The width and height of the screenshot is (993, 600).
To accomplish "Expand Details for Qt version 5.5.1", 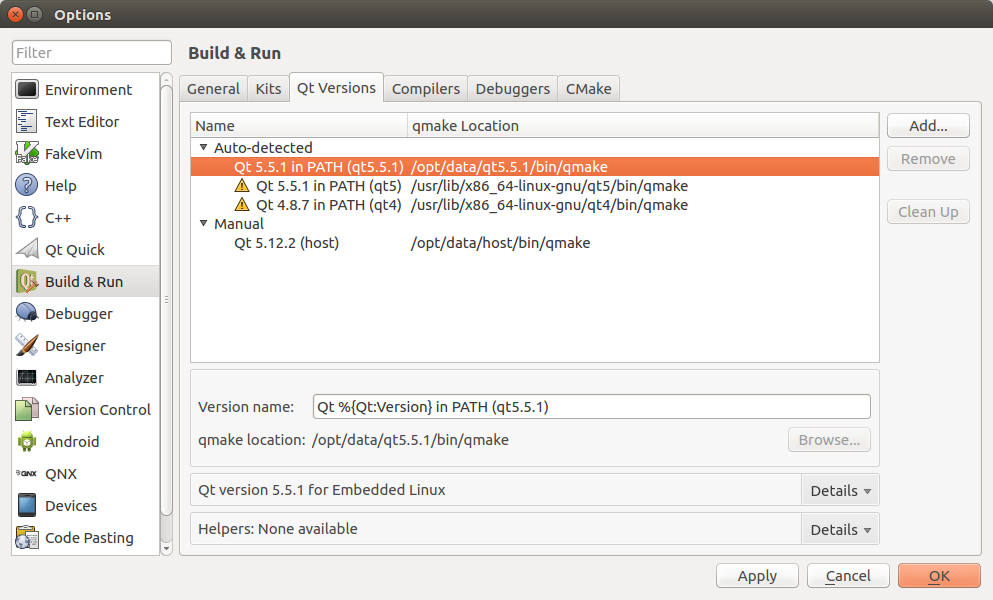I will pyautogui.click(x=840, y=491).
